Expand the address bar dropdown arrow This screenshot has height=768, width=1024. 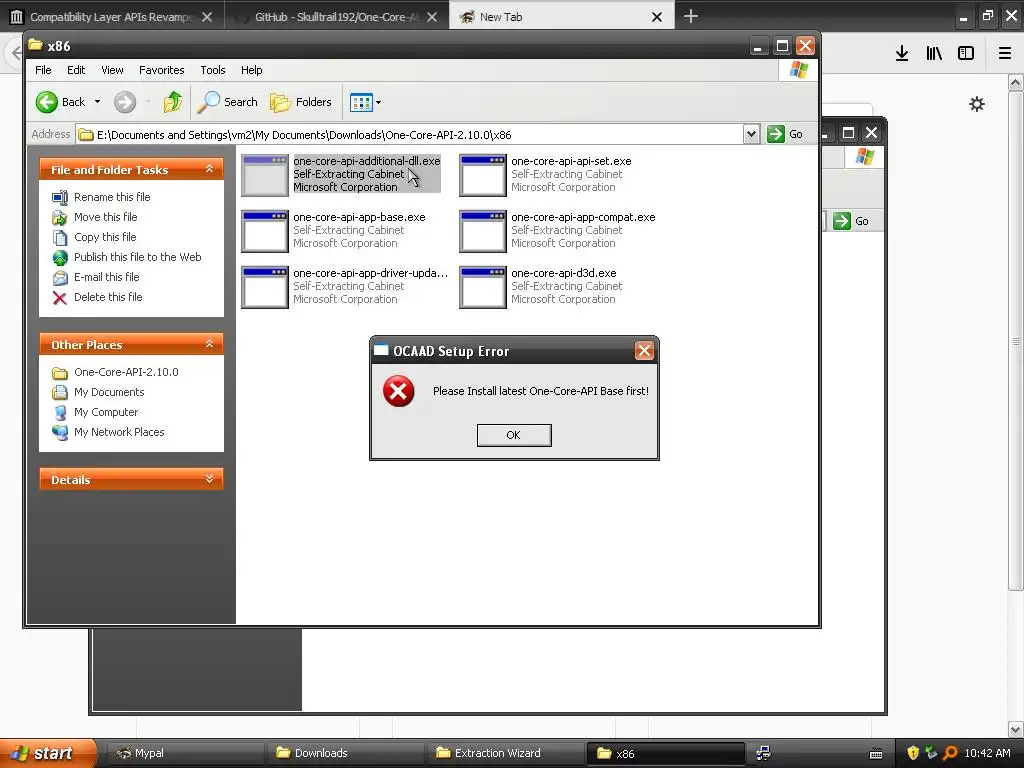click(x=751, y=134)
